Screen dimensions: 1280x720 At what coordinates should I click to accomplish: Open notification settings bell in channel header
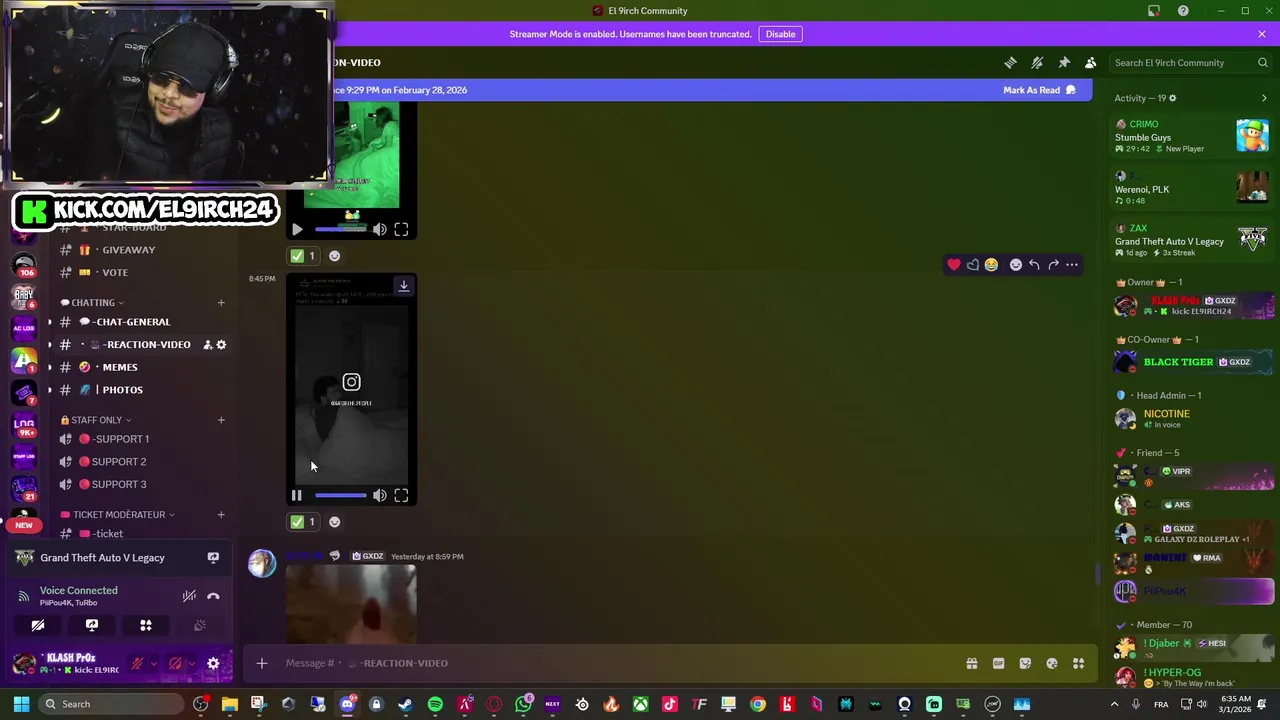click(x=1037, y=62)
